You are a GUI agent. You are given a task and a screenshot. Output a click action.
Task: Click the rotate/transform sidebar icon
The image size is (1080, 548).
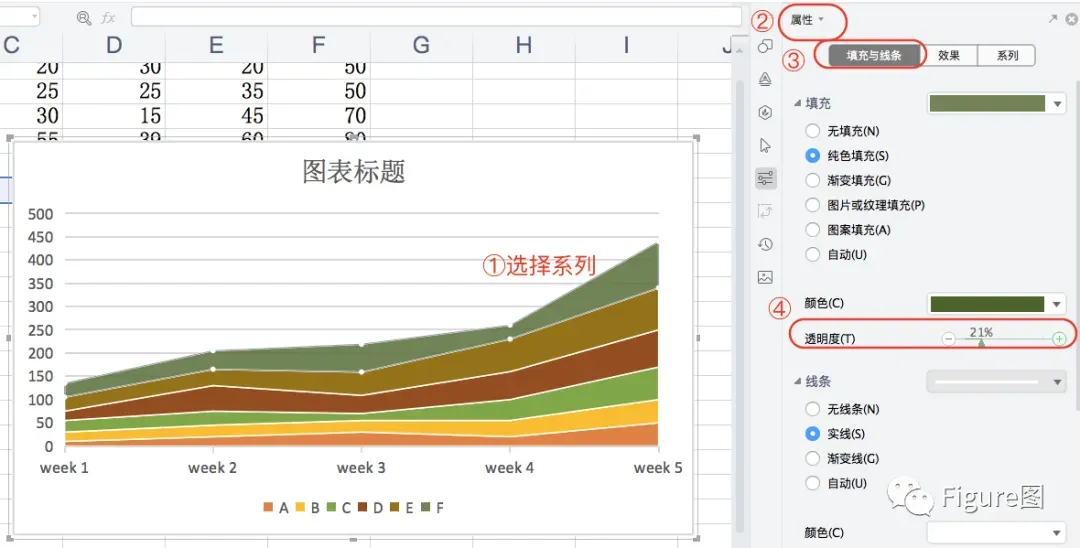[765, 211]
